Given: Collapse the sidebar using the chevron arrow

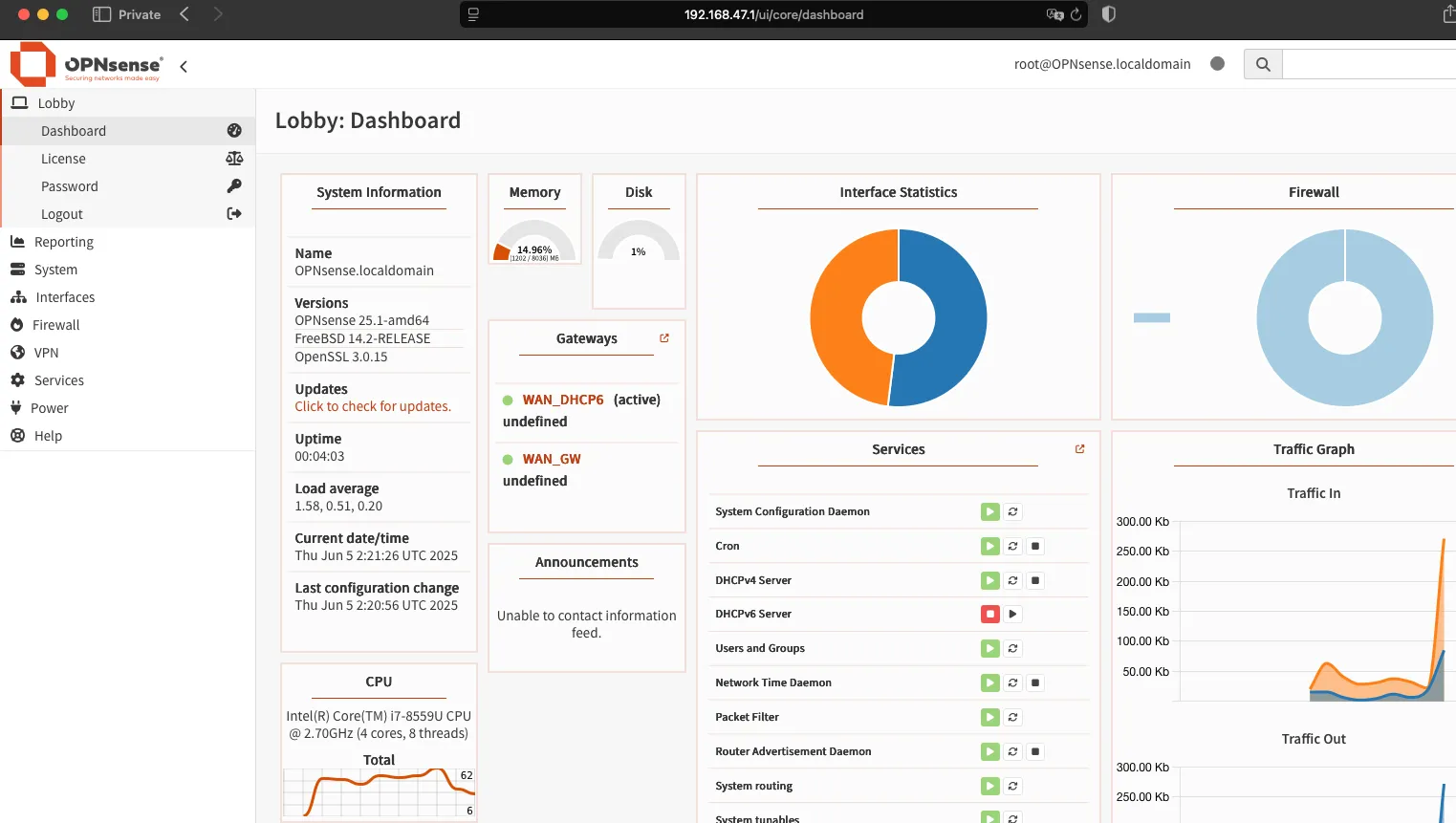Looking at the screenshot, I should 183,66.
